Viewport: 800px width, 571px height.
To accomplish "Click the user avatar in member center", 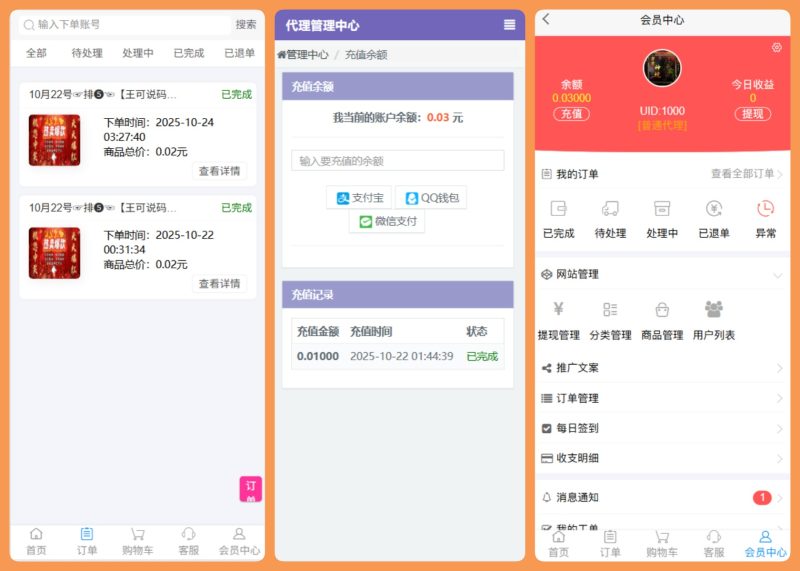I will coord(662,68).
